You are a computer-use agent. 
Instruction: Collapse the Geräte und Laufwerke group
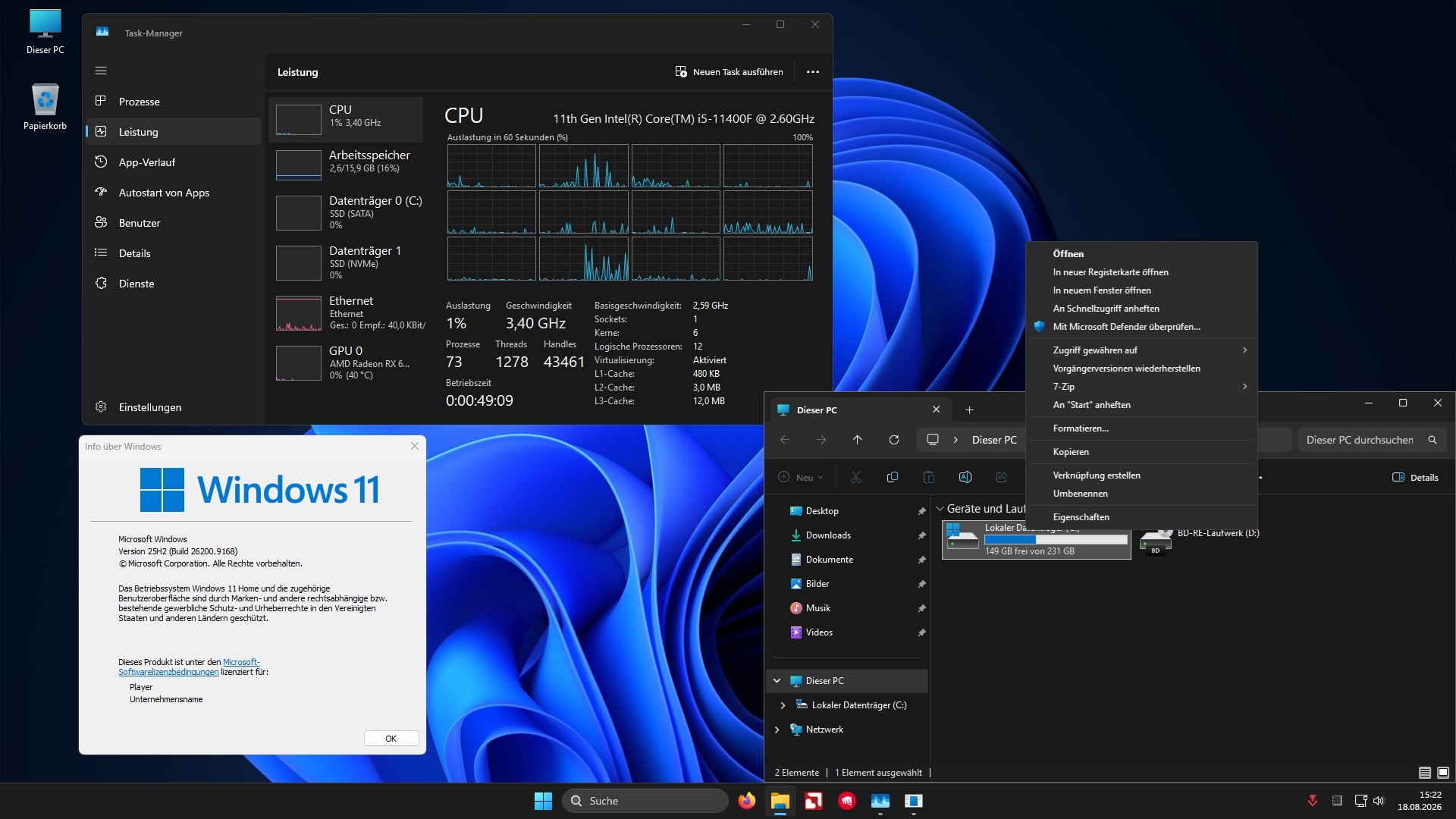click(940, 509)
